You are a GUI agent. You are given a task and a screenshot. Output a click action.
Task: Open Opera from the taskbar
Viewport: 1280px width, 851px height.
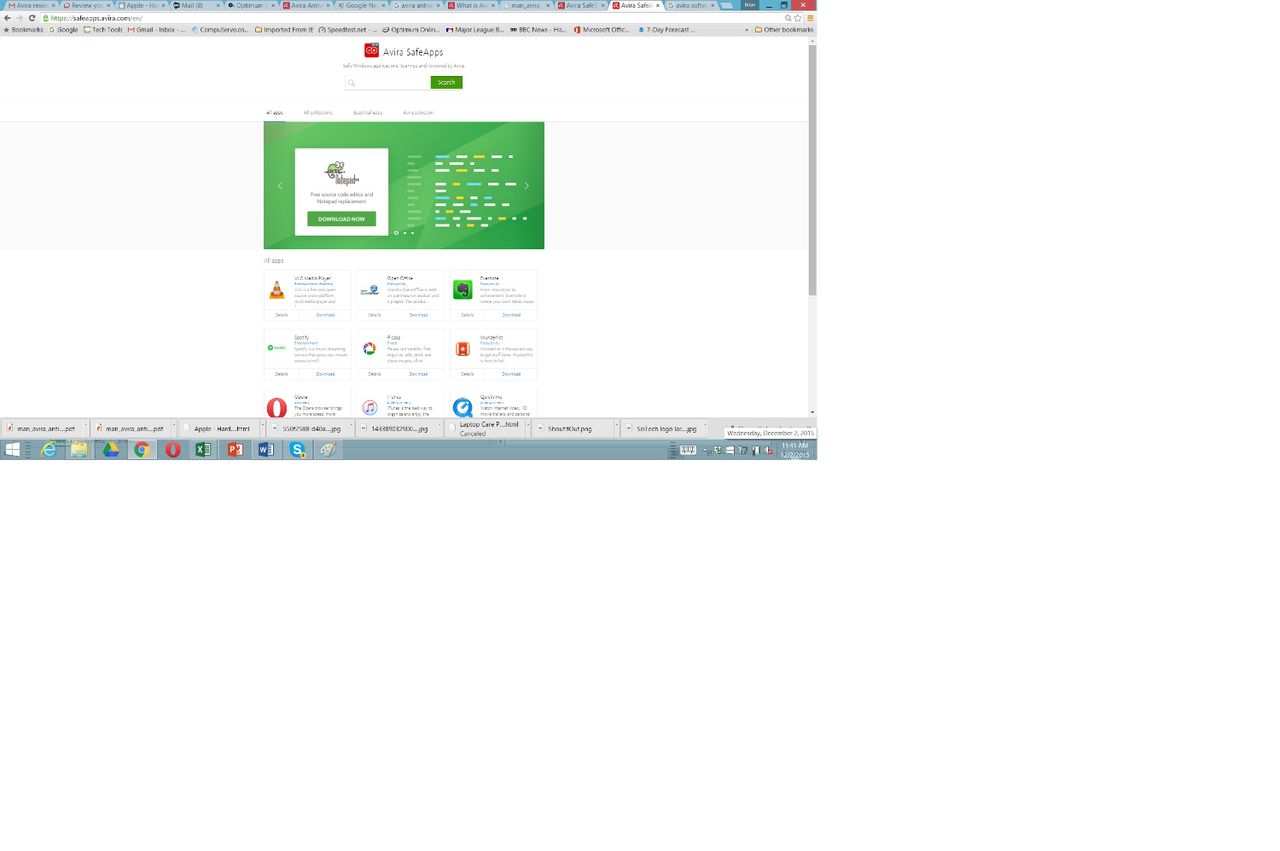point(173,450)
